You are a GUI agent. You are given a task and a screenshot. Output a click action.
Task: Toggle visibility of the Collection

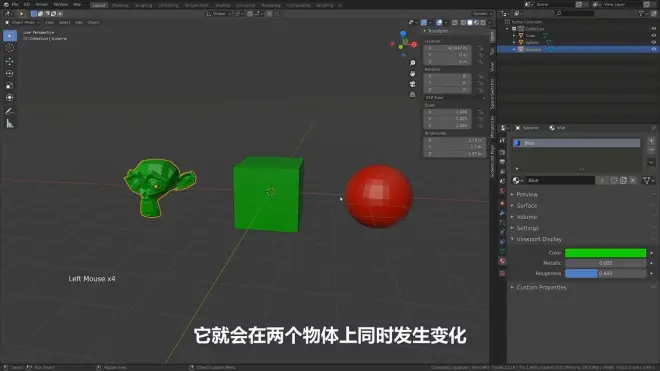click(x=653, y=29)
